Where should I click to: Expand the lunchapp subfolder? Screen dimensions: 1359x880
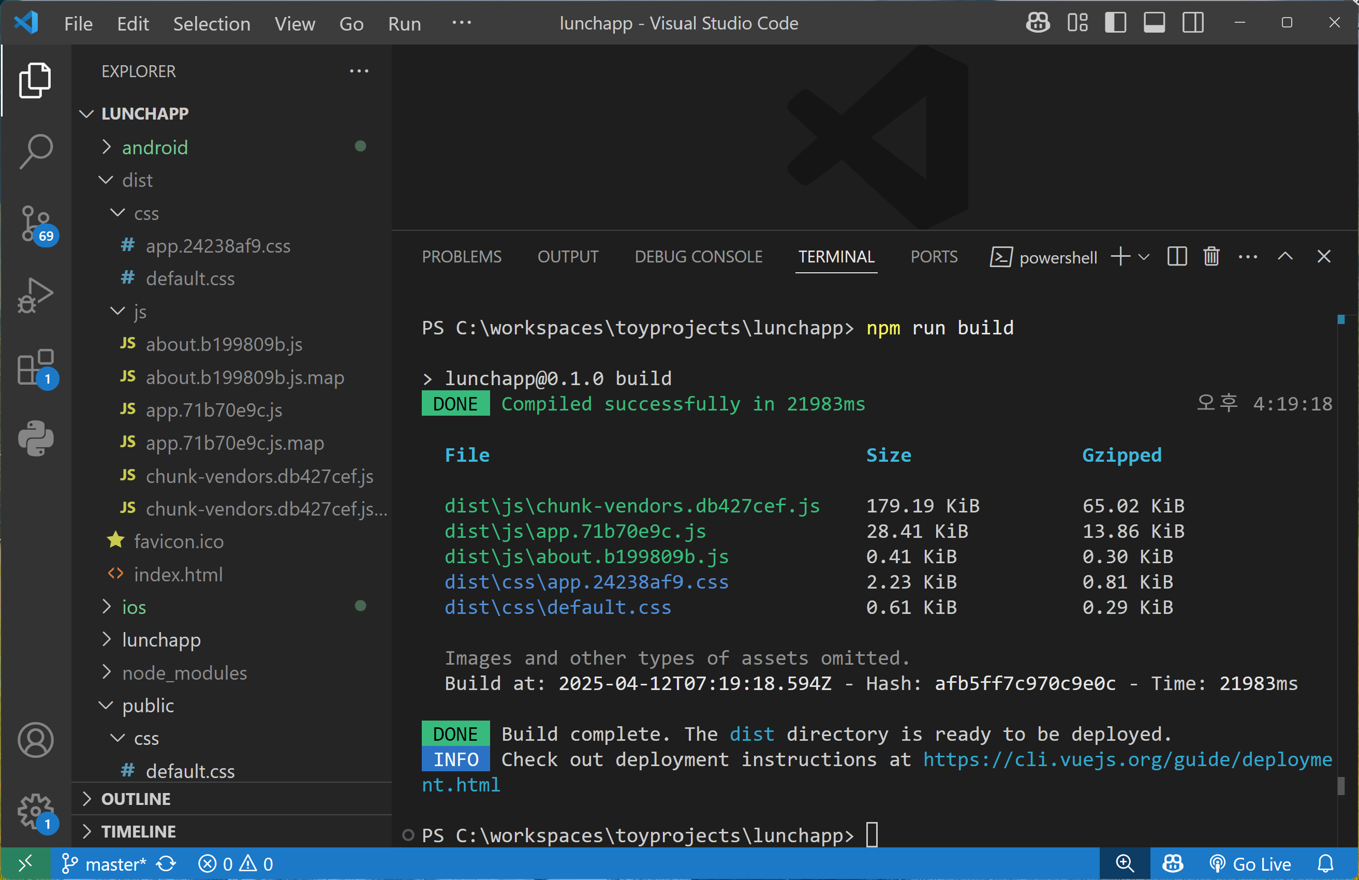(232, 640)
